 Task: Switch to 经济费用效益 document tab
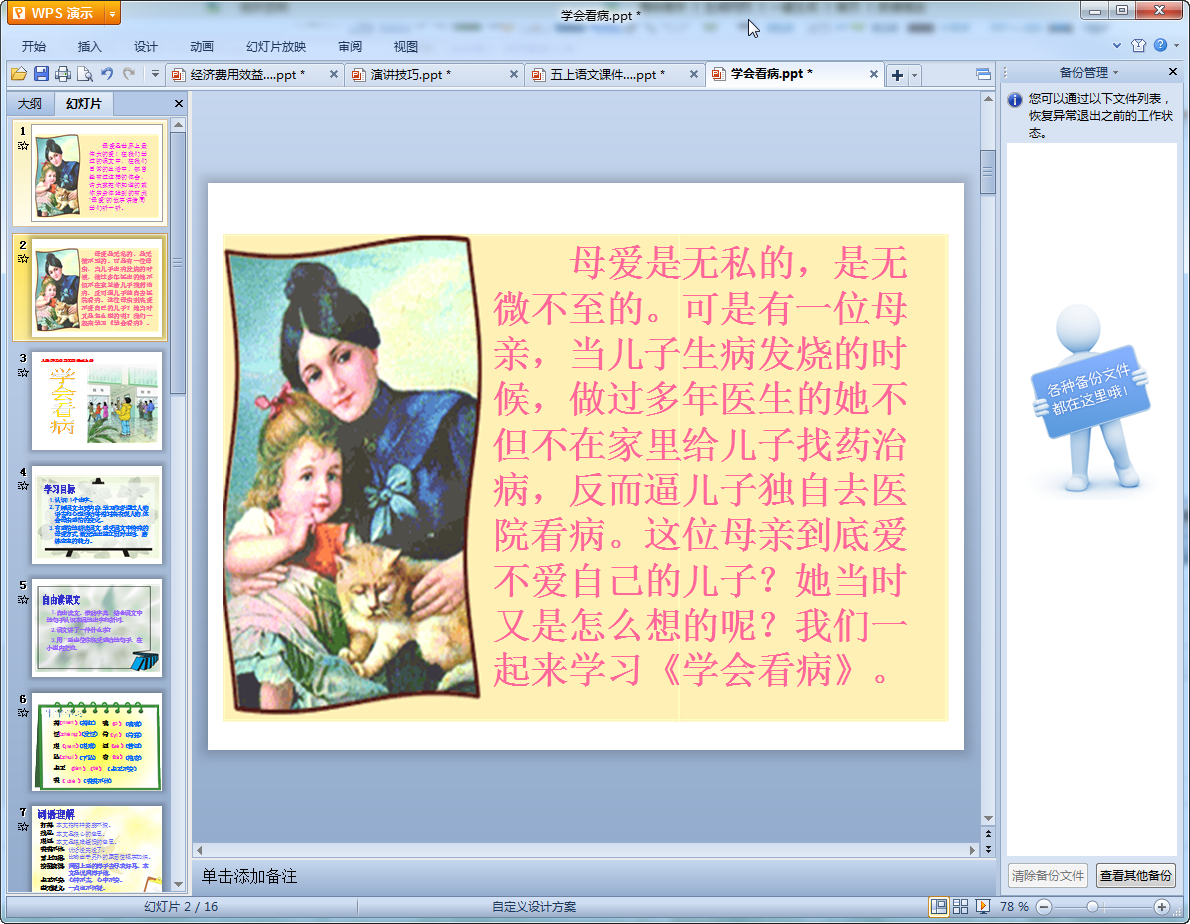pyautogui.click(x=247, y=74)
